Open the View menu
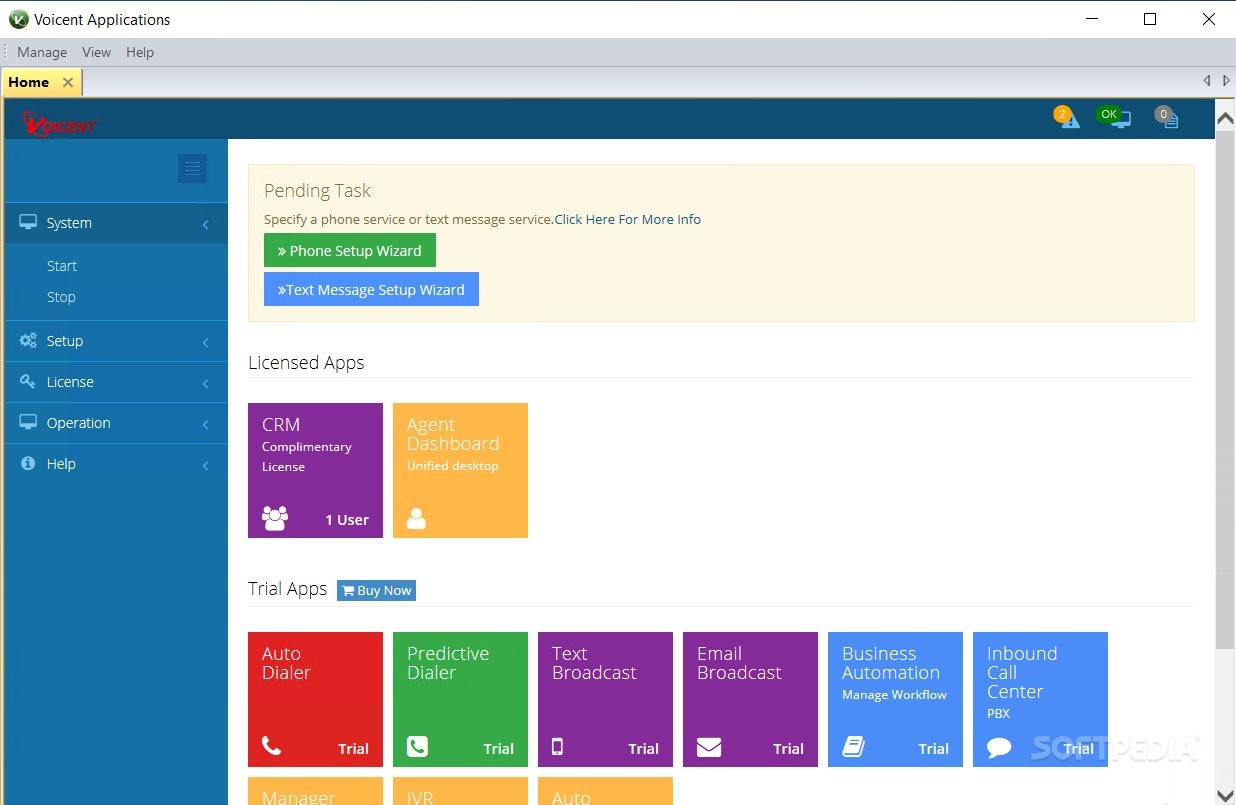The image size is (1236, 805). tap(96, 52)
